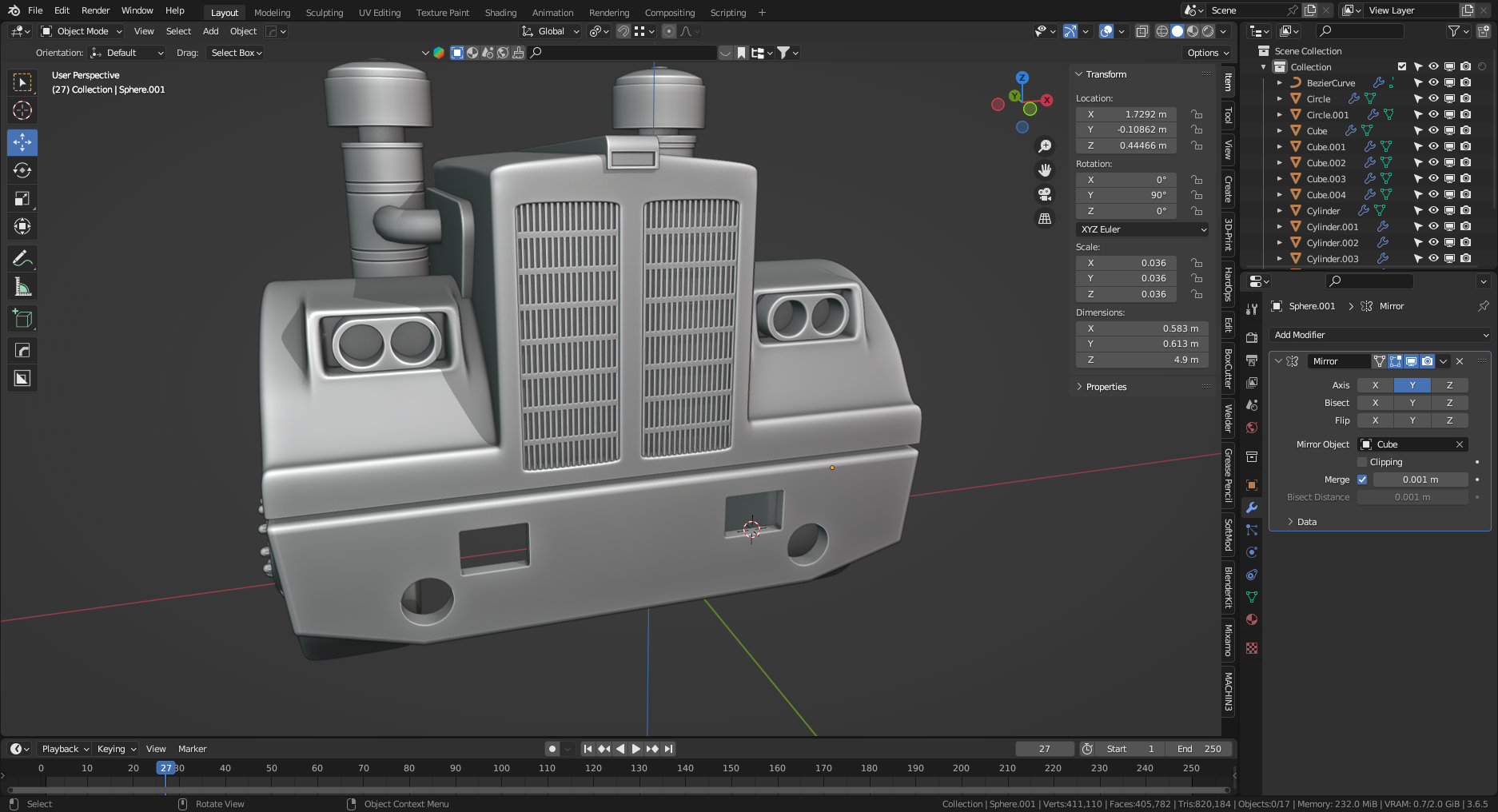This screenshot has height=812, width=1498.
Task: Toggle auto keying record button
Action: click(552, 749)
